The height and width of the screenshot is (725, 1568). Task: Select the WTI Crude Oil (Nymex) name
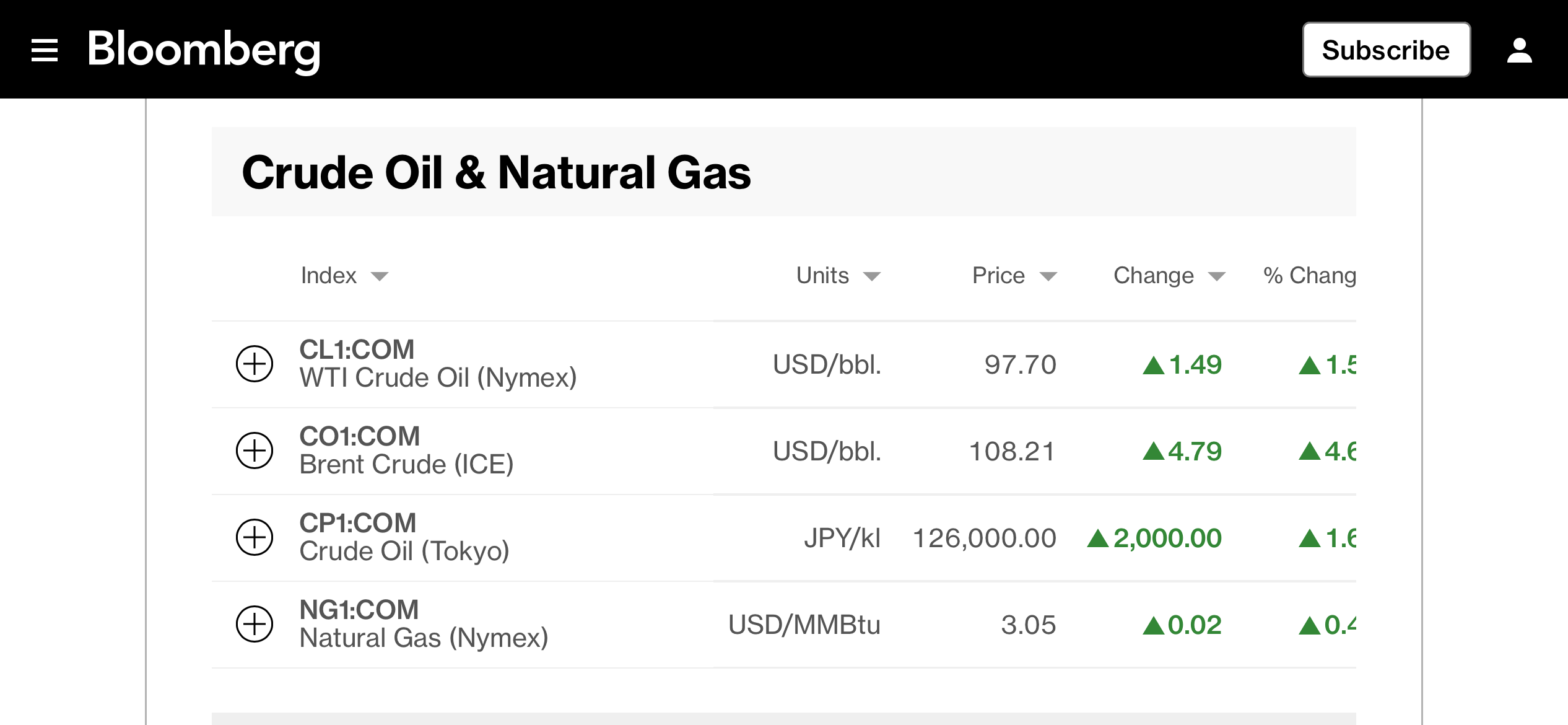click(x=438, y=378)
